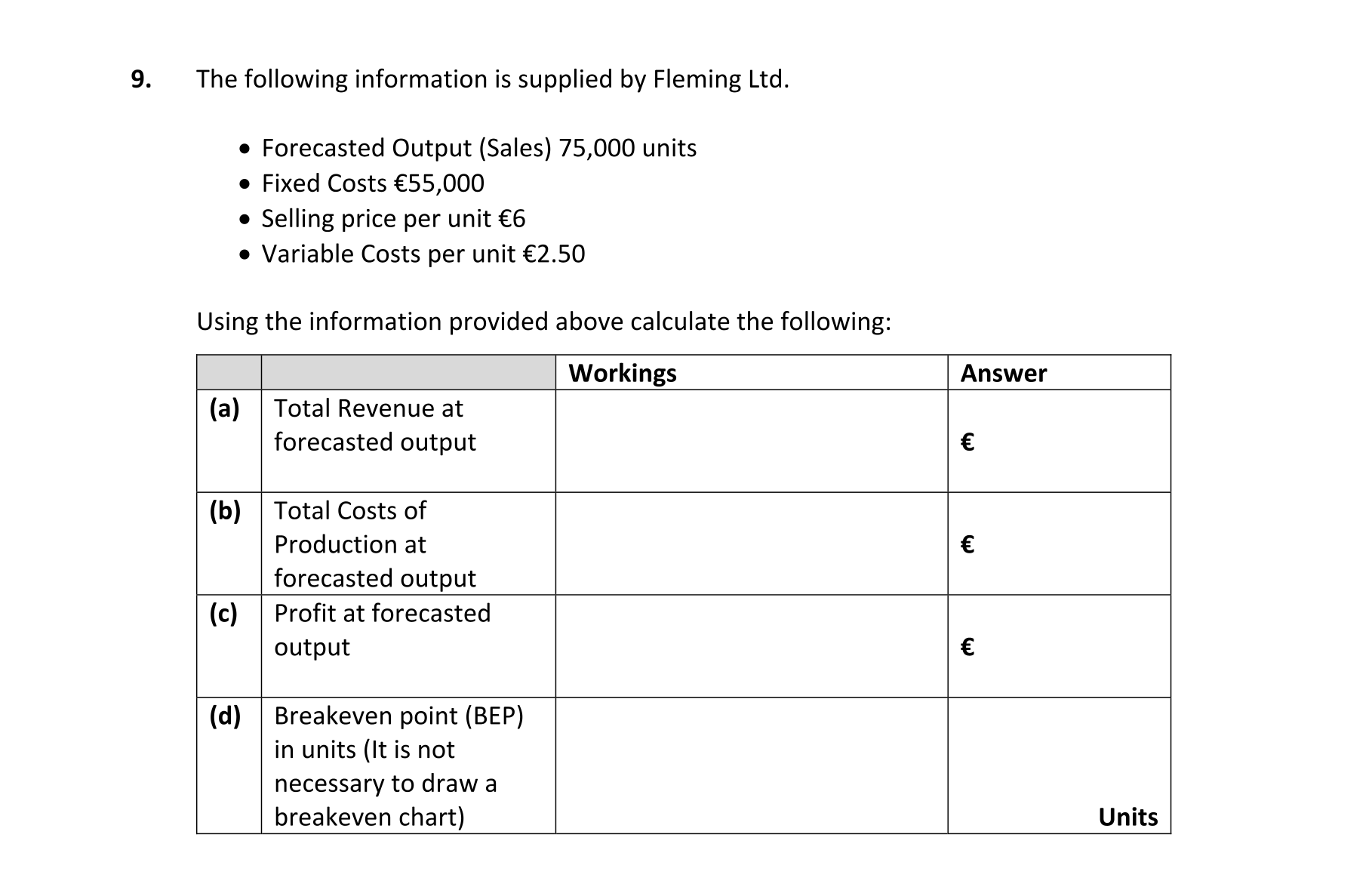Click the Variable Costs per unit €2.50 bullet
The image size is (1372, 887).
423,254
